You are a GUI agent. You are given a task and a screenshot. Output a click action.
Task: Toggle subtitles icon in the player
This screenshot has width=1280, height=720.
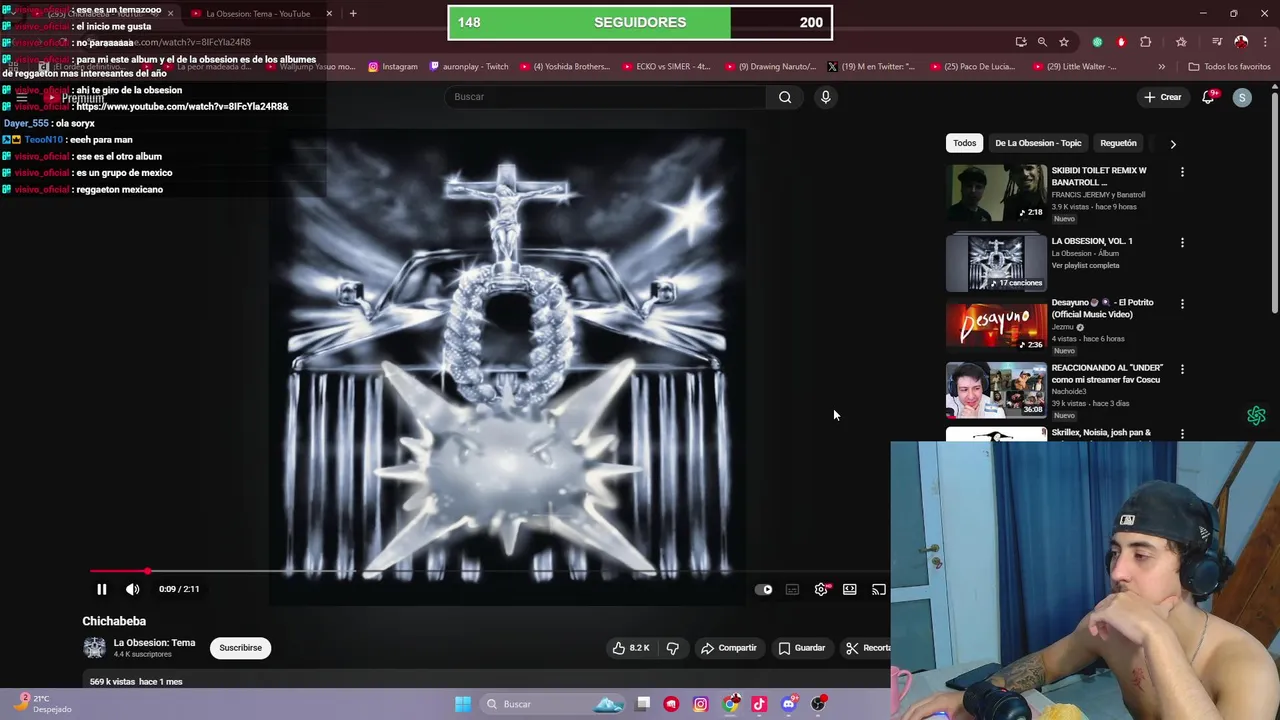coord(792,590)
